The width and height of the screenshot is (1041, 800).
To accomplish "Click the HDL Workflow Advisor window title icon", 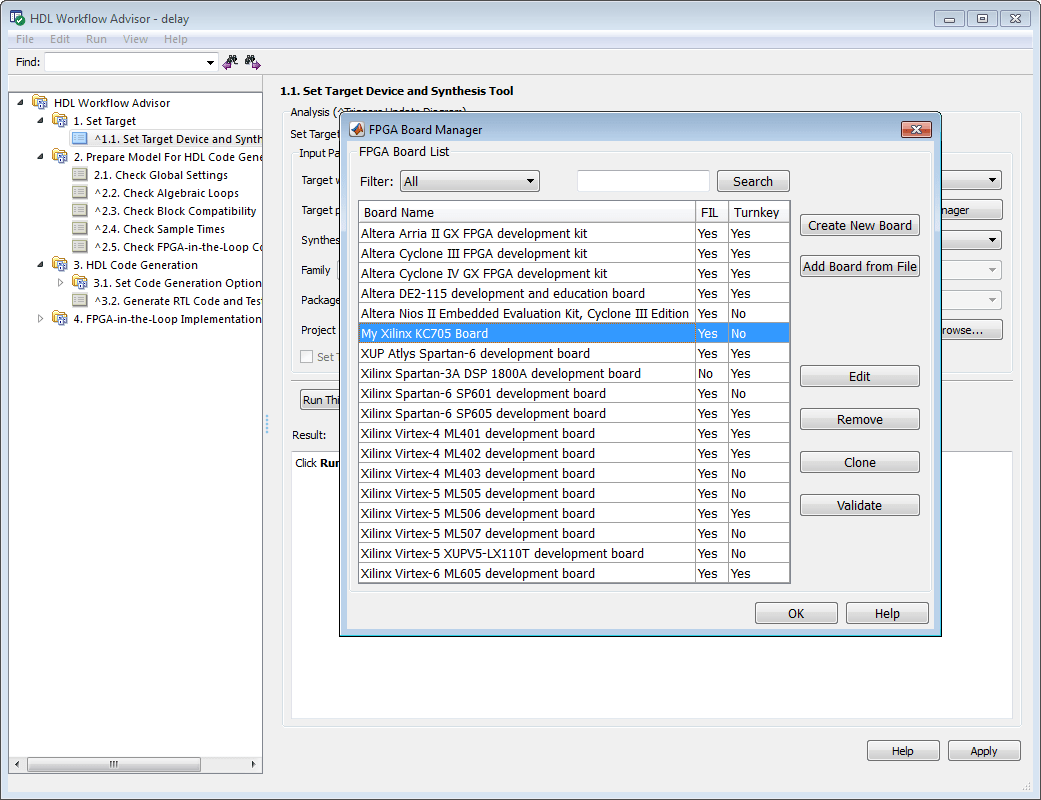I will [17, 18].
